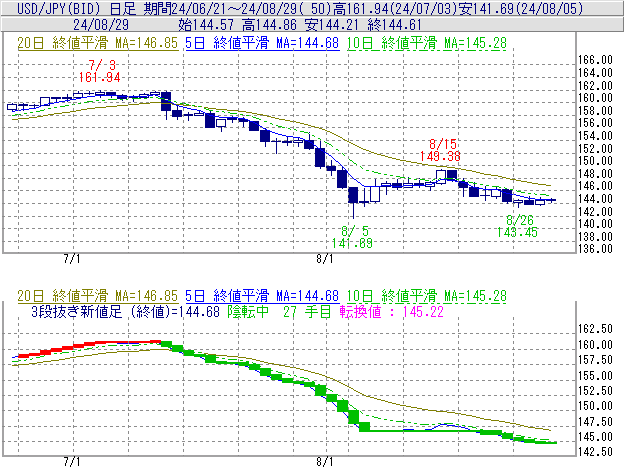Viewport: 624px width, 475px height.
Task: Click the 8/1 date label under upper chart
Action: click(325, 259)
